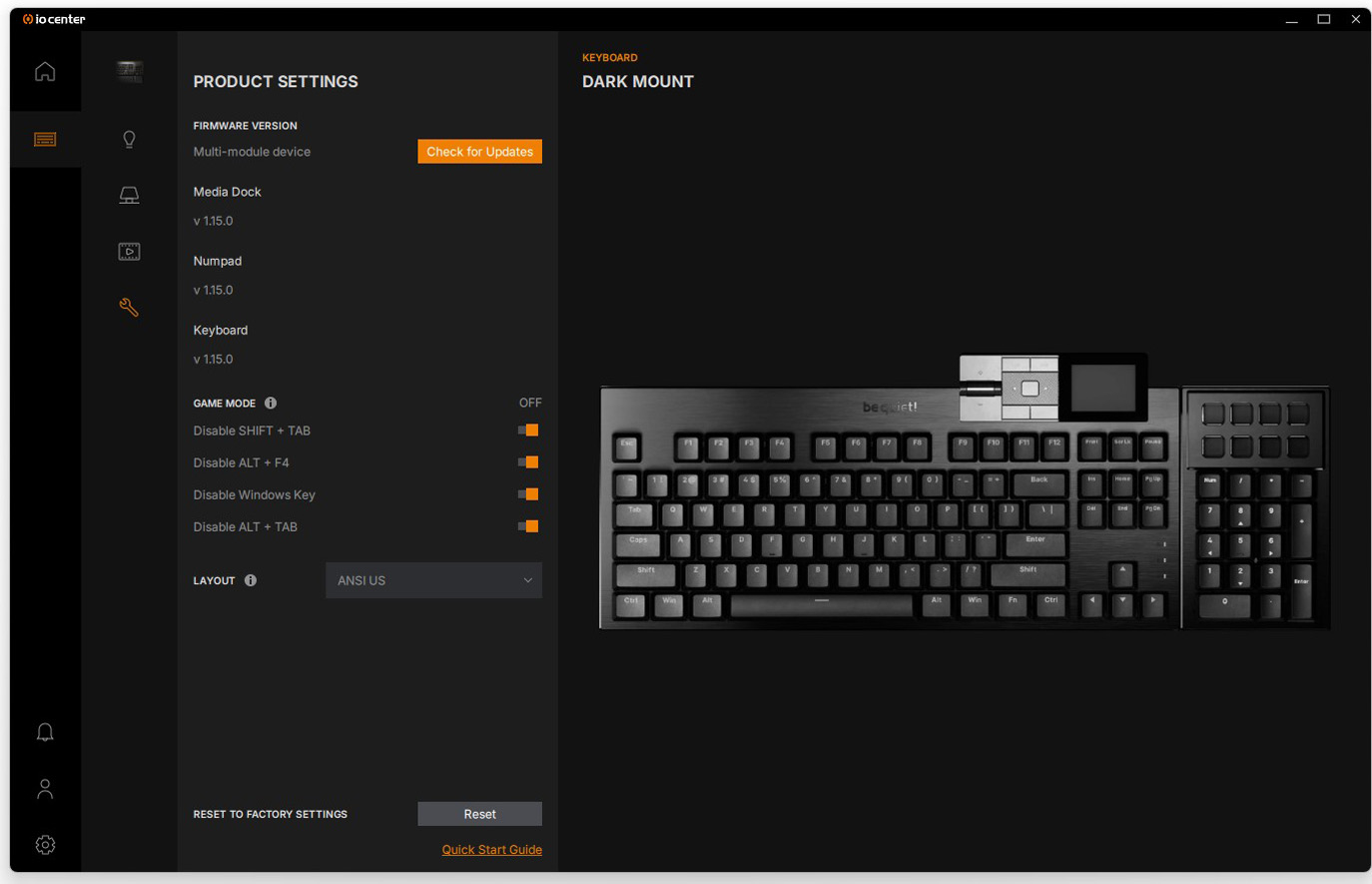Open the lighting bulb settings icon
1372x884 pixels.
[129, 139]
